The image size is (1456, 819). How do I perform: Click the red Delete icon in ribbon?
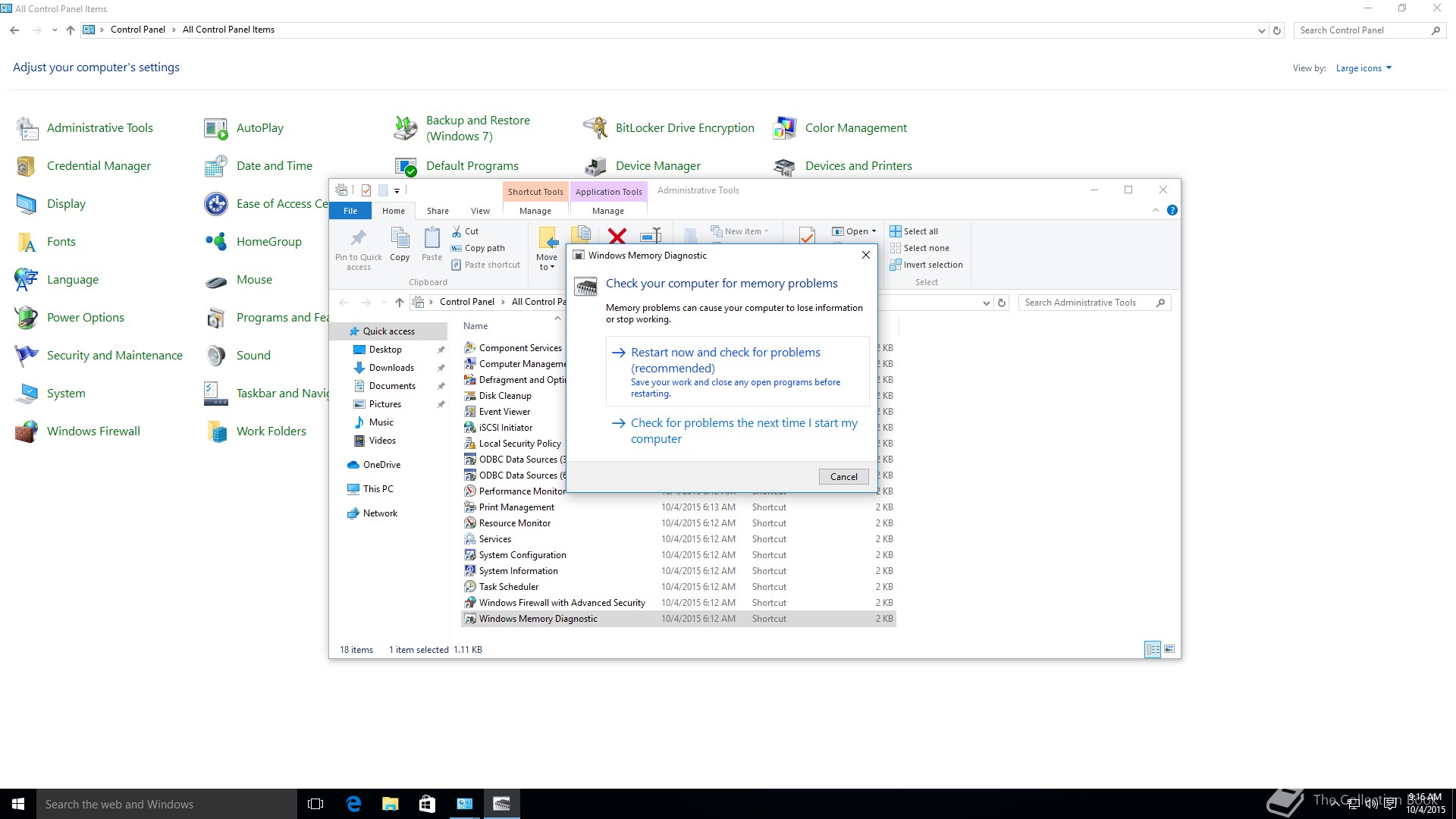click(x=617, y=236)
